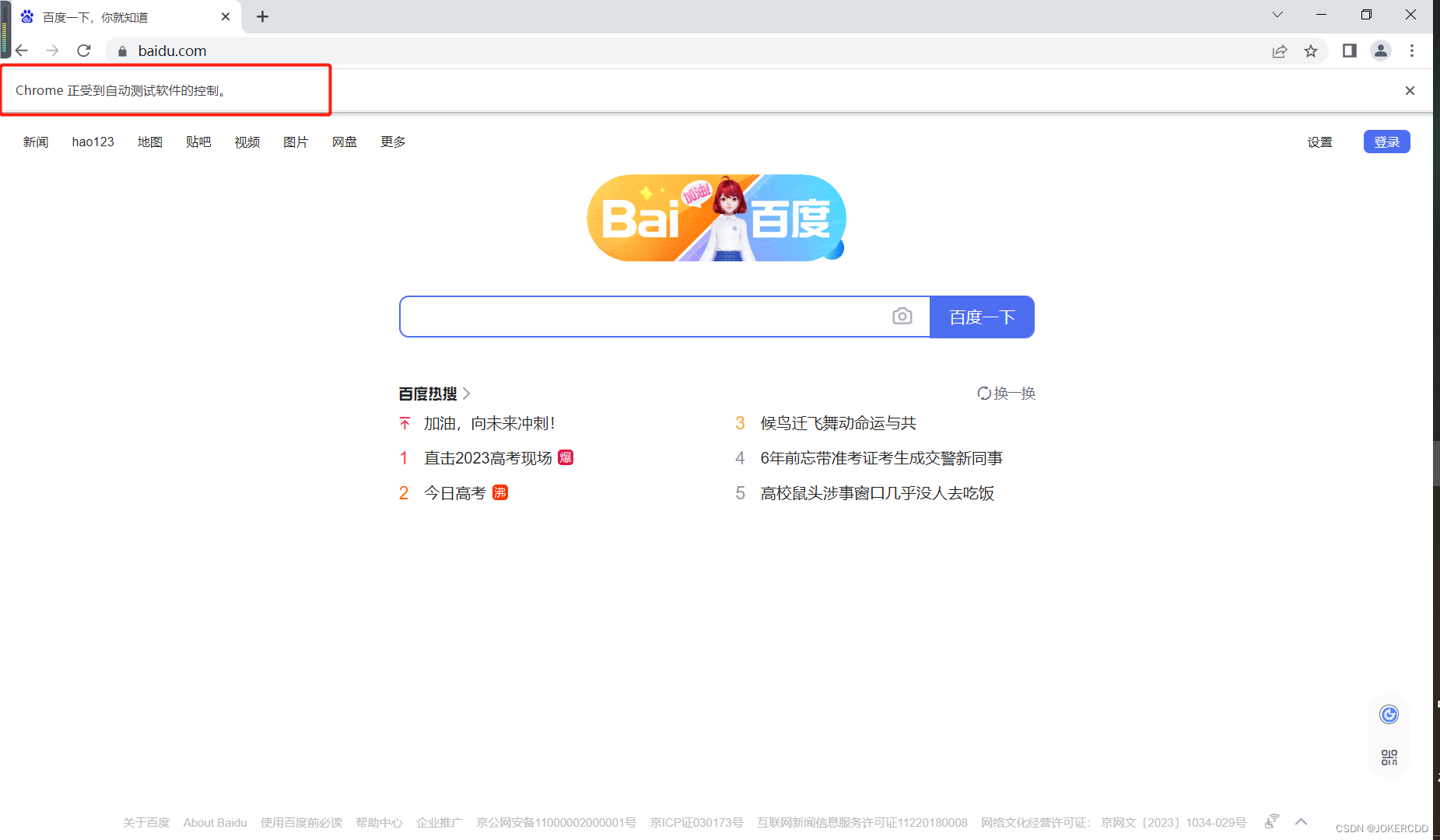
Task: Open the 设置 settings menu
Action: pos(1320,142)
